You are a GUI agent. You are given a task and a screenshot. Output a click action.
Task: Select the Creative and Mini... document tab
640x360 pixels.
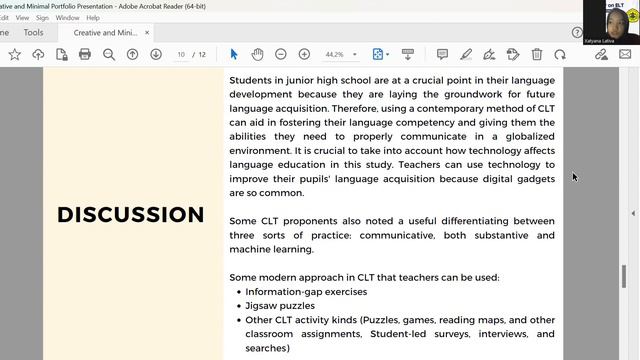pyautogui.click(x=105, y=33)
